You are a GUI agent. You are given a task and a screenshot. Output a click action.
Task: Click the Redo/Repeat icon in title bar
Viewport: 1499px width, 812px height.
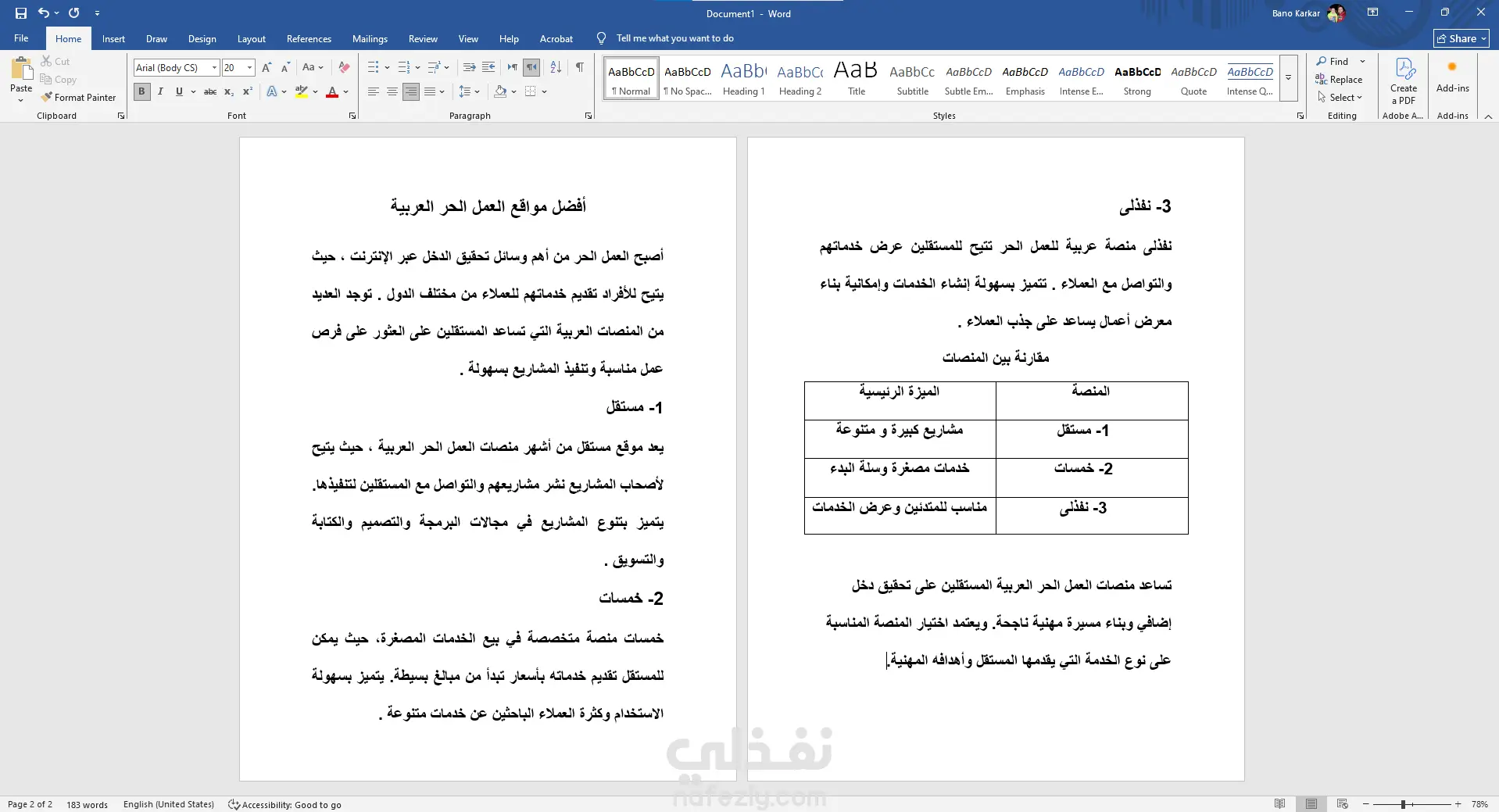74,13
